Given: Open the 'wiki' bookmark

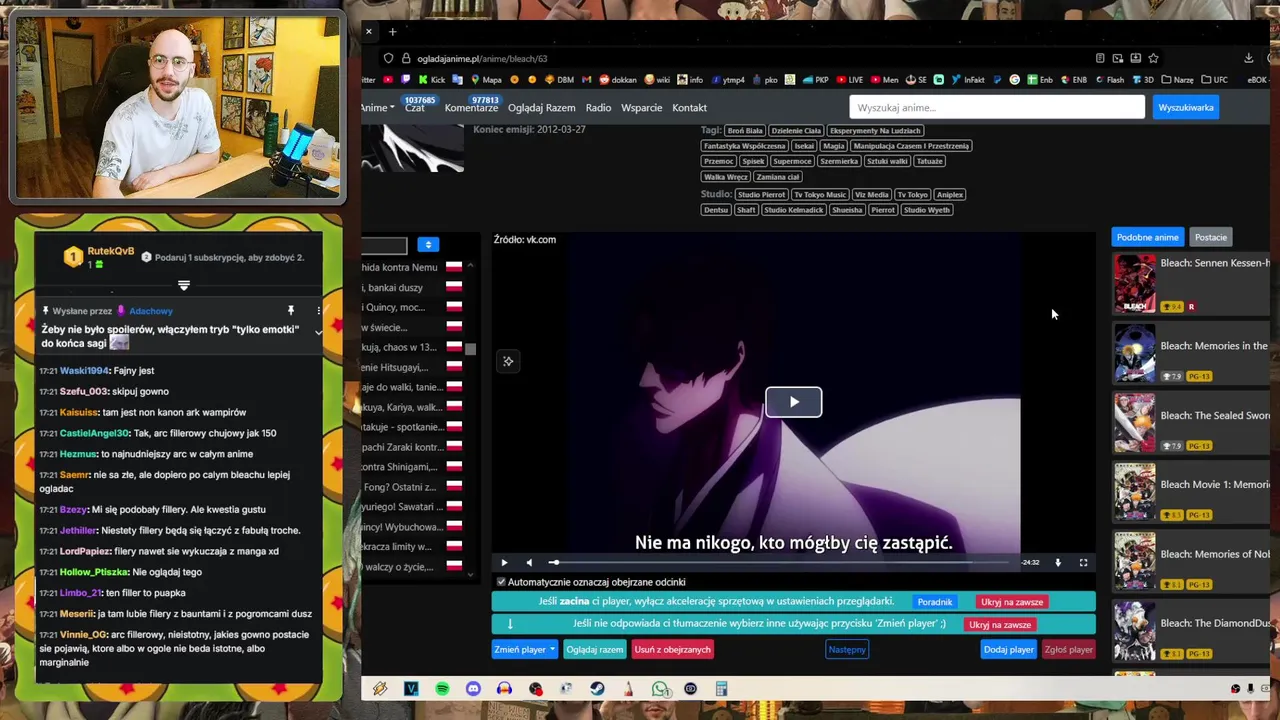Looking at the screenshot, I should click(657, 80).
